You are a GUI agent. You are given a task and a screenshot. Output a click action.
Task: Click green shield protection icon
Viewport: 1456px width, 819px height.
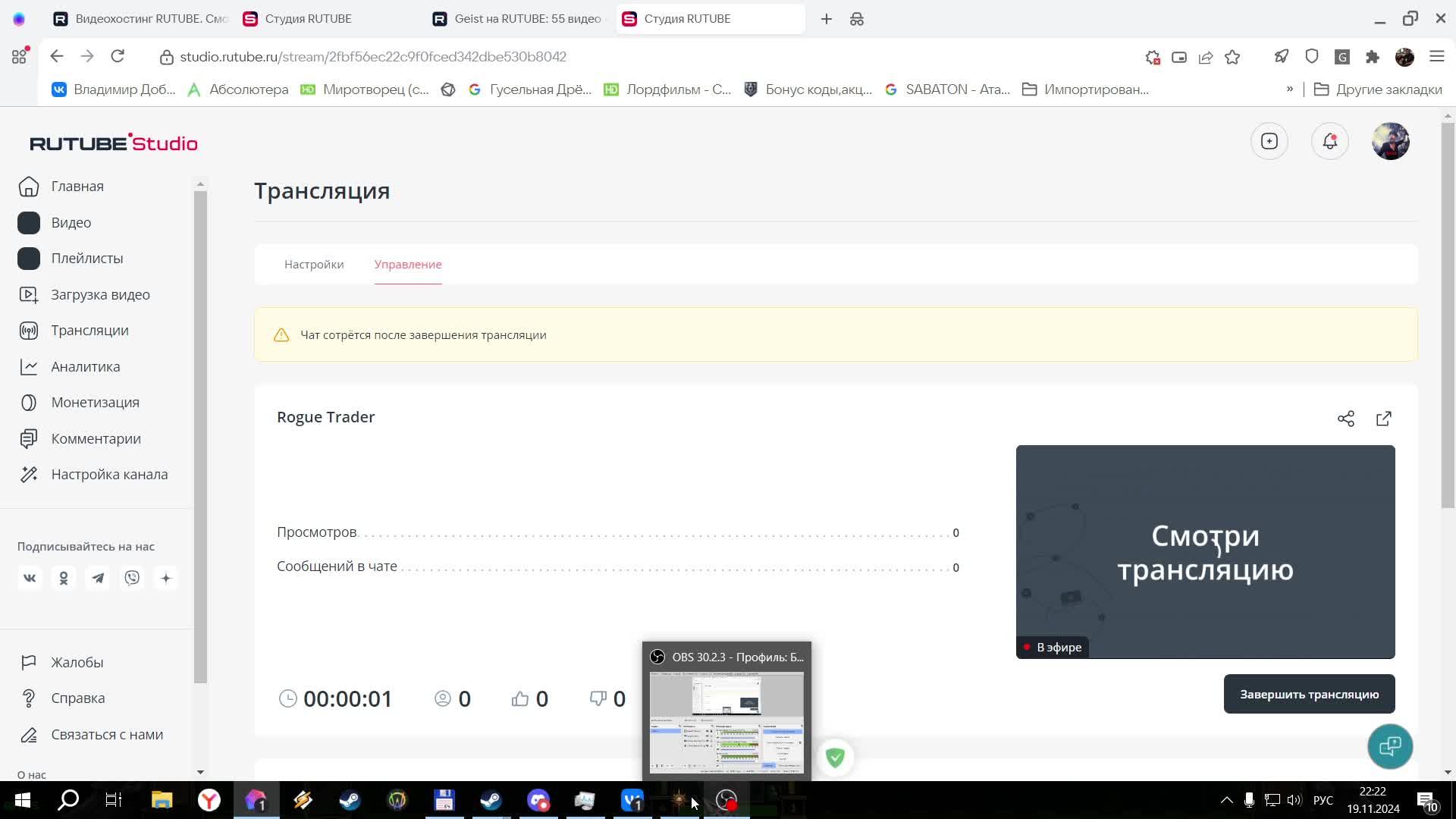point(835,758)
